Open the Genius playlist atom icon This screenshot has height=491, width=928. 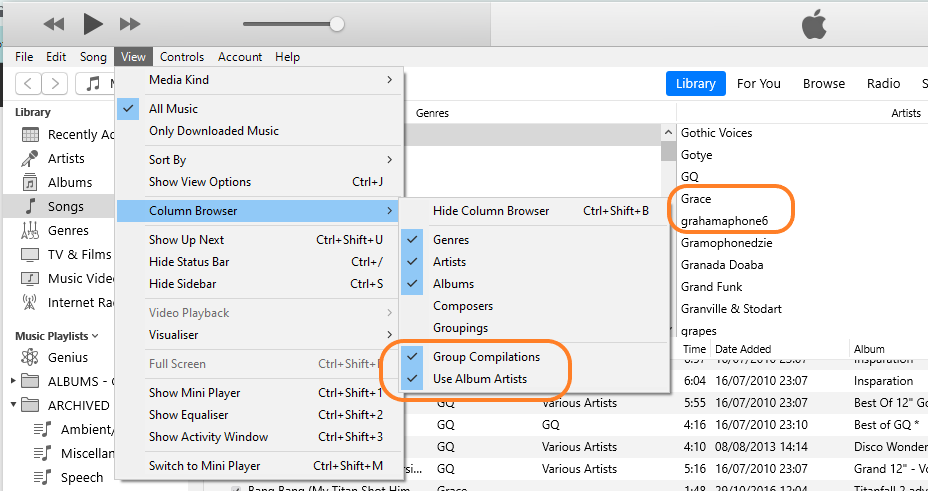tap(30, 357)
